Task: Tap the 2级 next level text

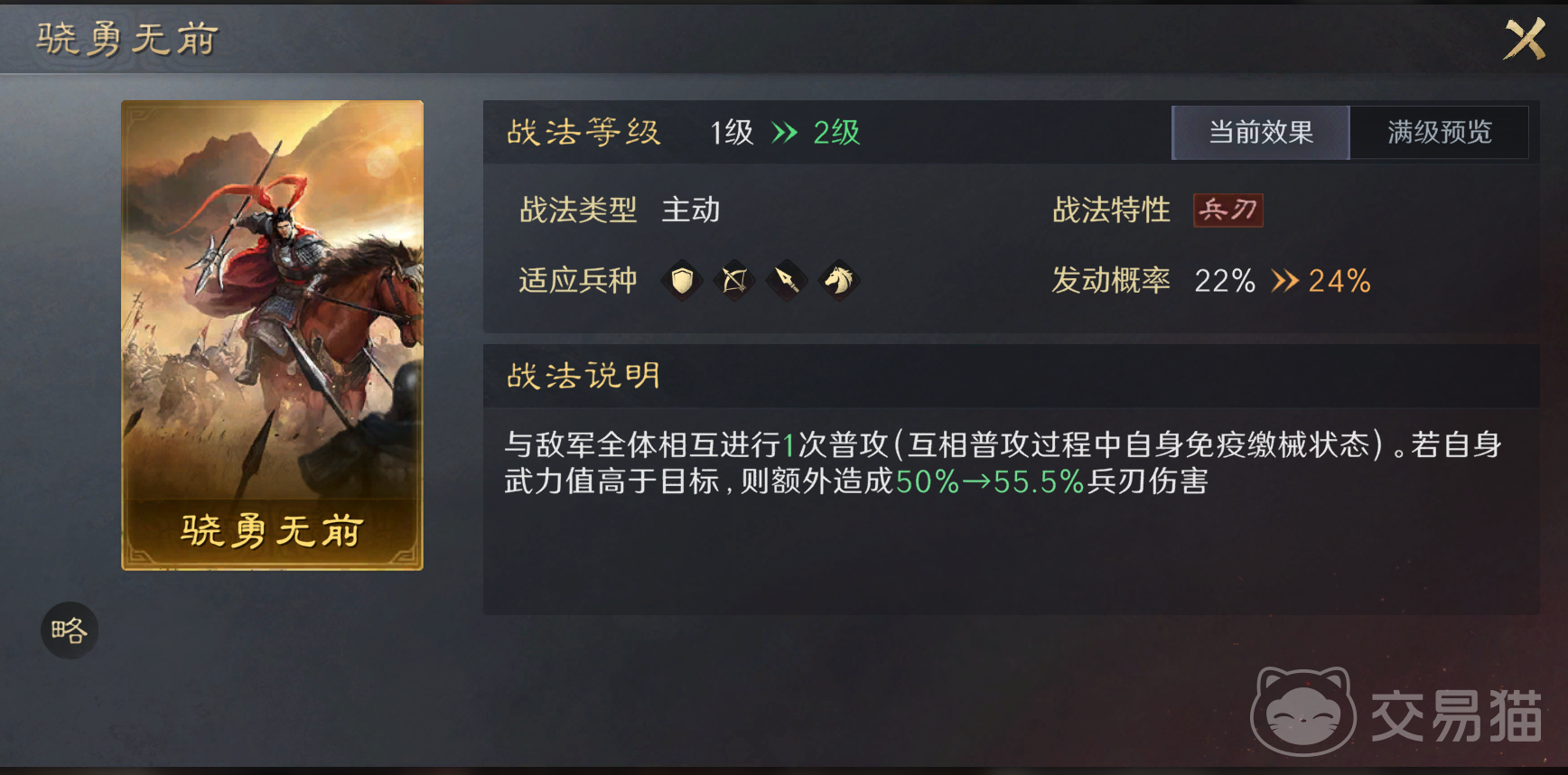Action: 836,133
